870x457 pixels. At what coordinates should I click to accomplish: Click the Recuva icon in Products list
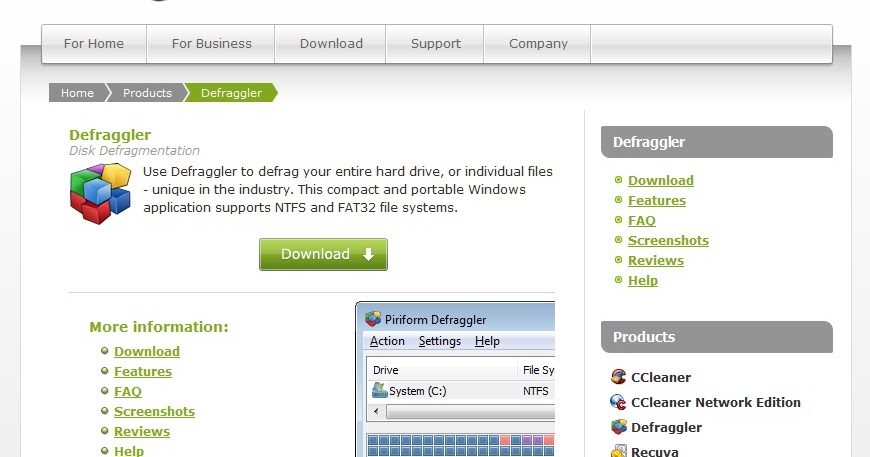[x=618, y=451]
